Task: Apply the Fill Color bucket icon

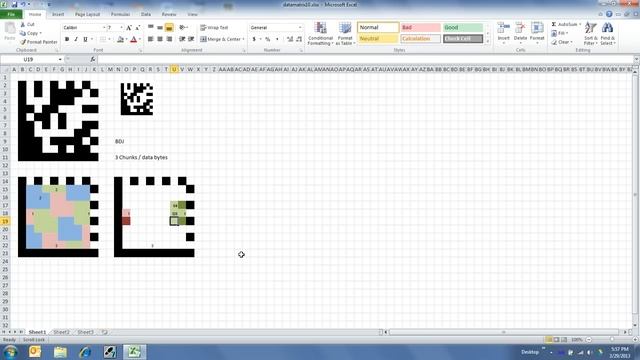Action: click(x=120, y=39)
